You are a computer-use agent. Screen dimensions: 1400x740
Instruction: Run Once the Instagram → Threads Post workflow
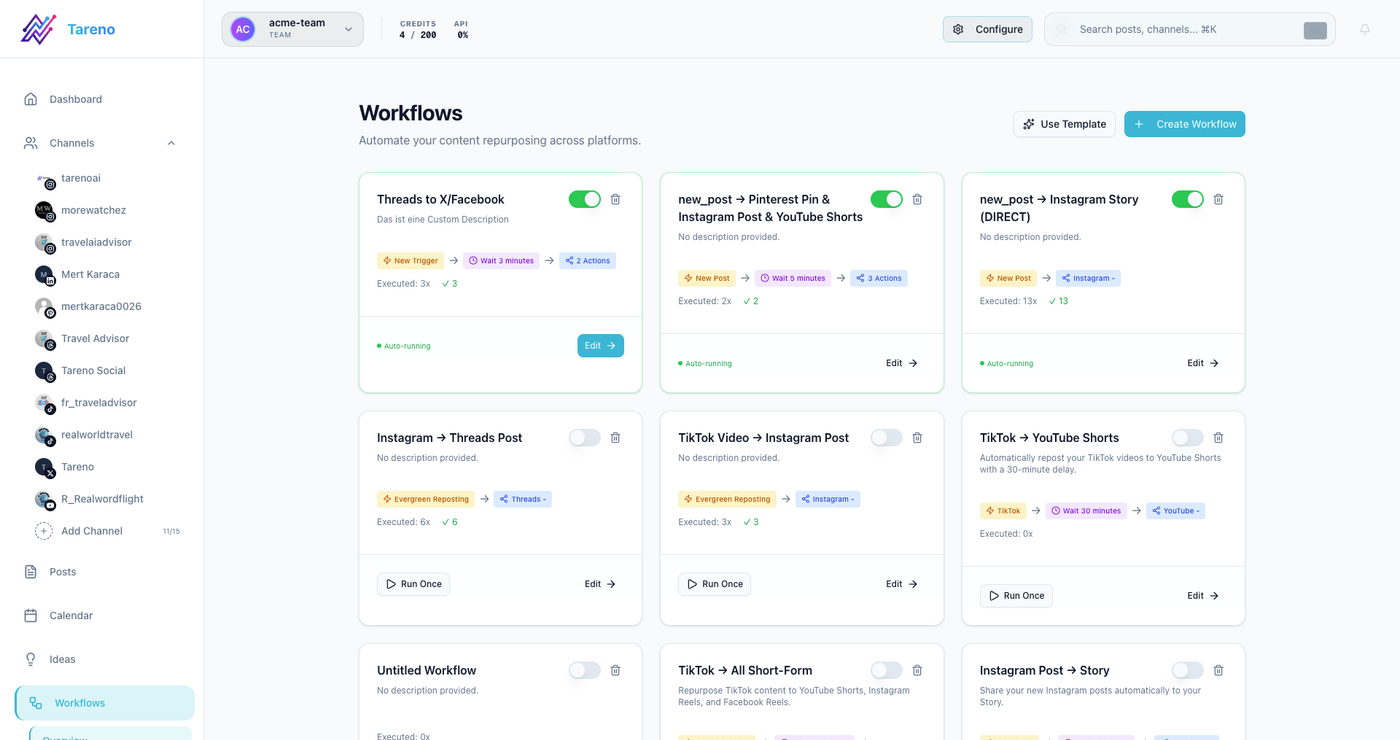click(413, 584)
